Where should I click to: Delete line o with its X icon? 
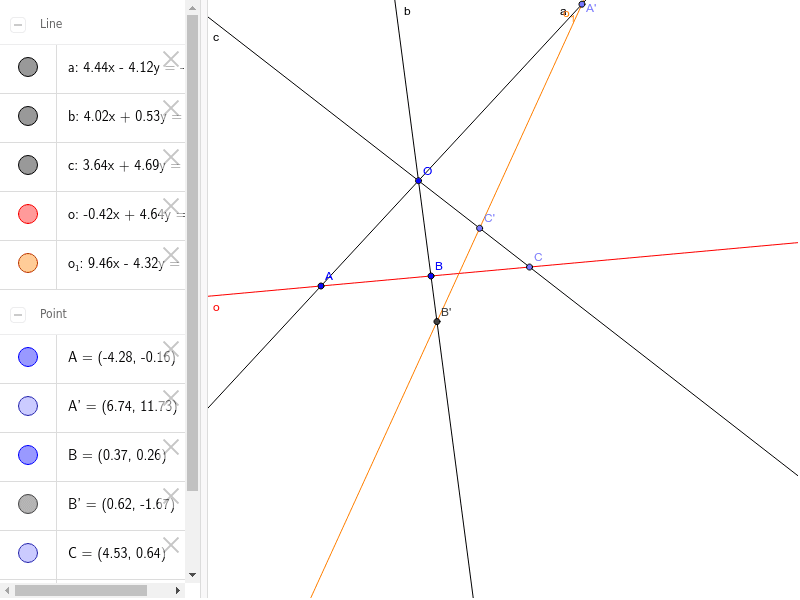tap(171, 206)
